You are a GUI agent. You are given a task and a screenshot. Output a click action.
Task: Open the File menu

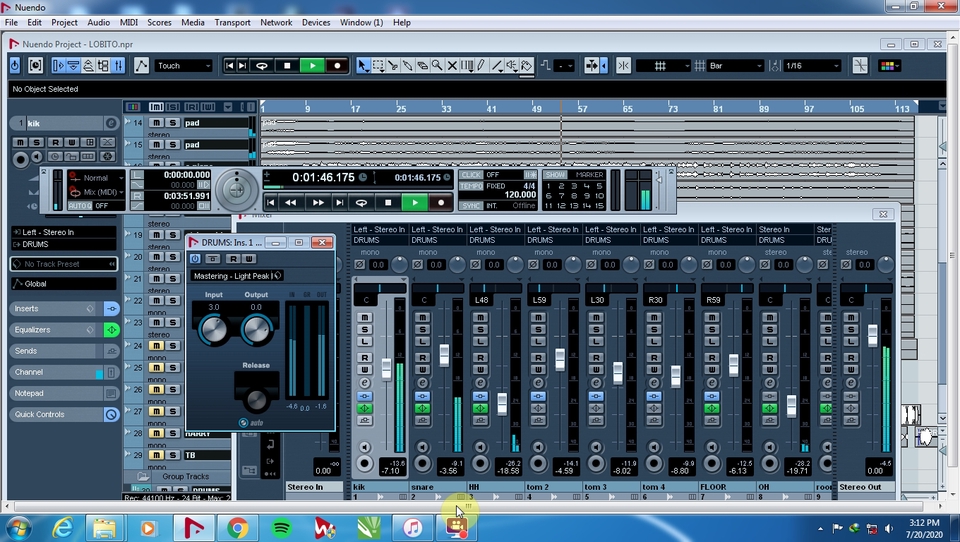11,22
